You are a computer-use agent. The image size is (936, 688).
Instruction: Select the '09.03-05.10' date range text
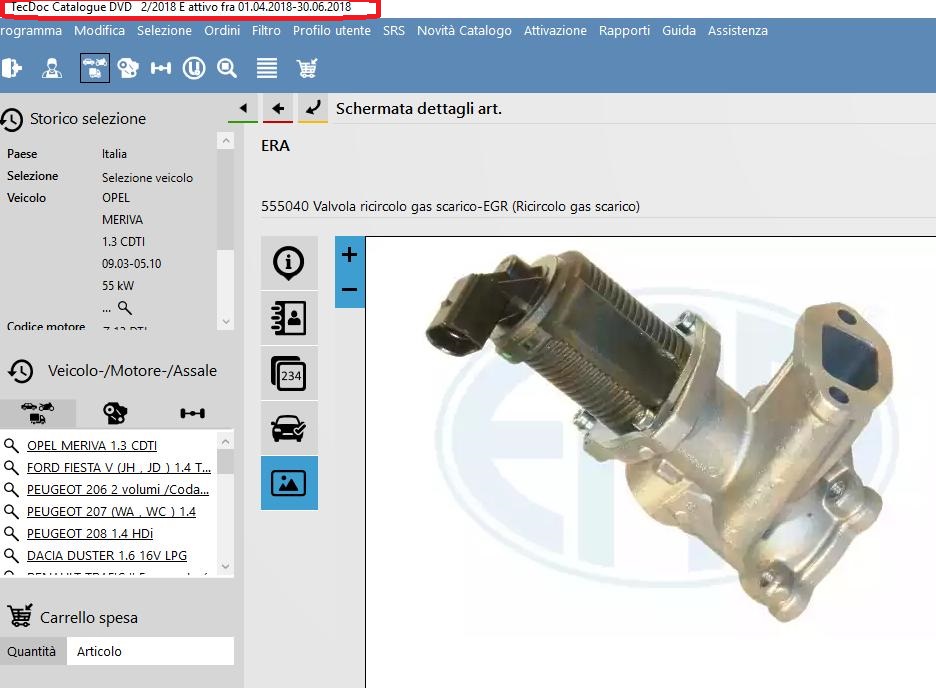[131, 264]
